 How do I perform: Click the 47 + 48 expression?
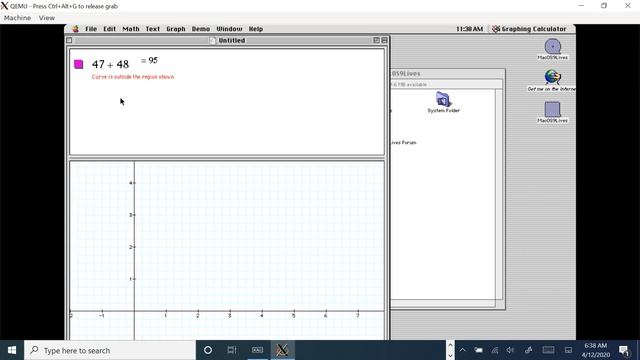point(111,64)
